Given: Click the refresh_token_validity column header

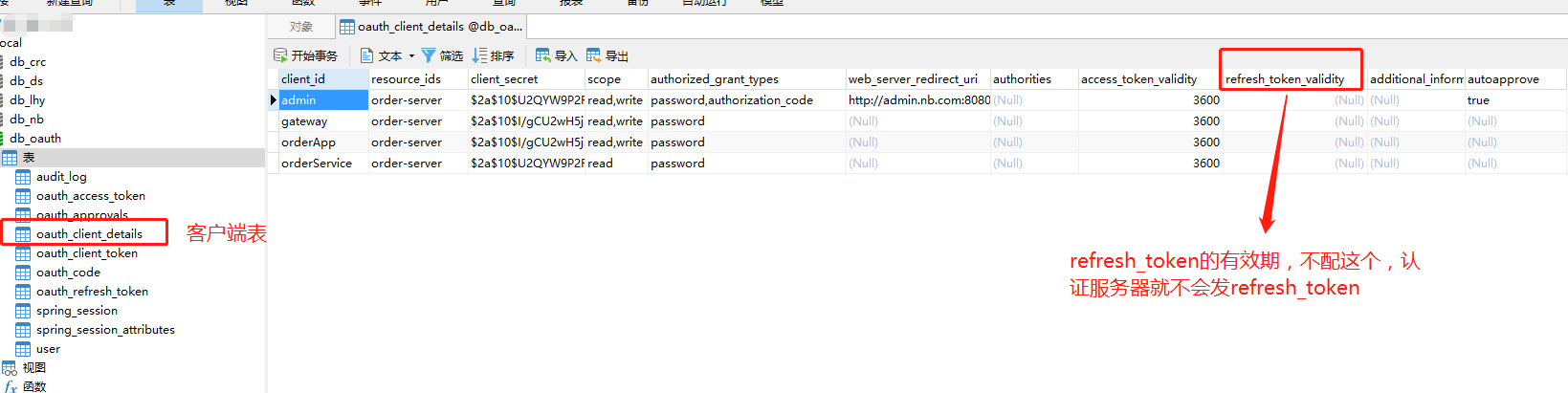Looking at the screenshot, I should click(1285, 79).
